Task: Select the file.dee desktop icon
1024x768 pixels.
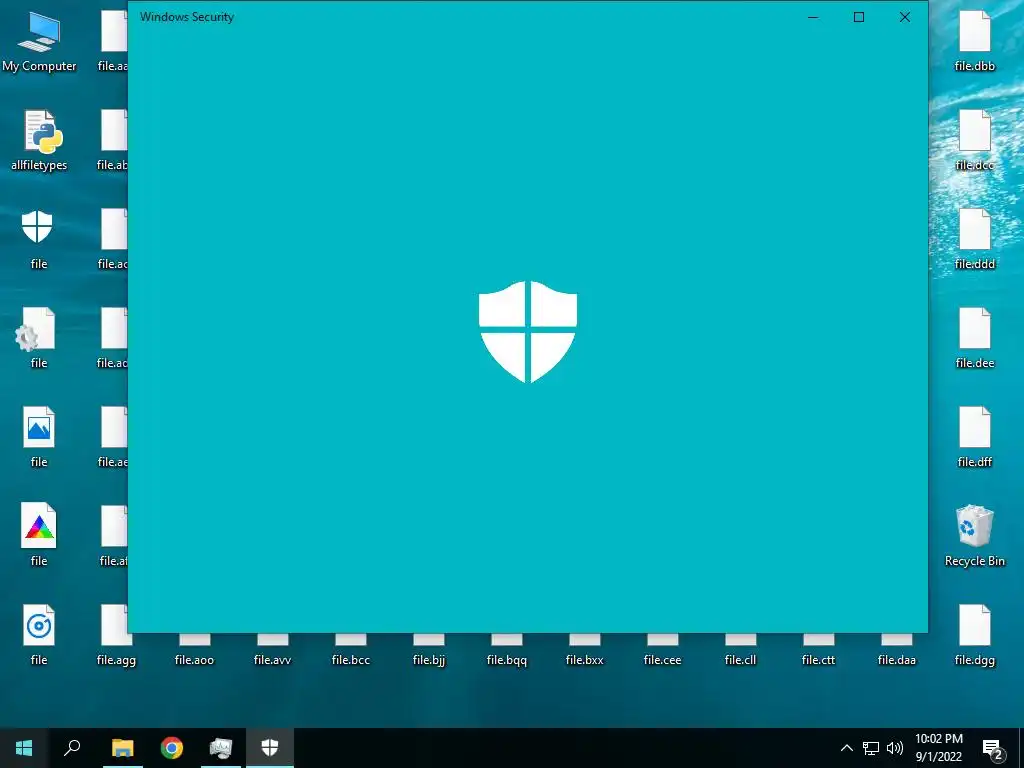Action: coord(974,338)
